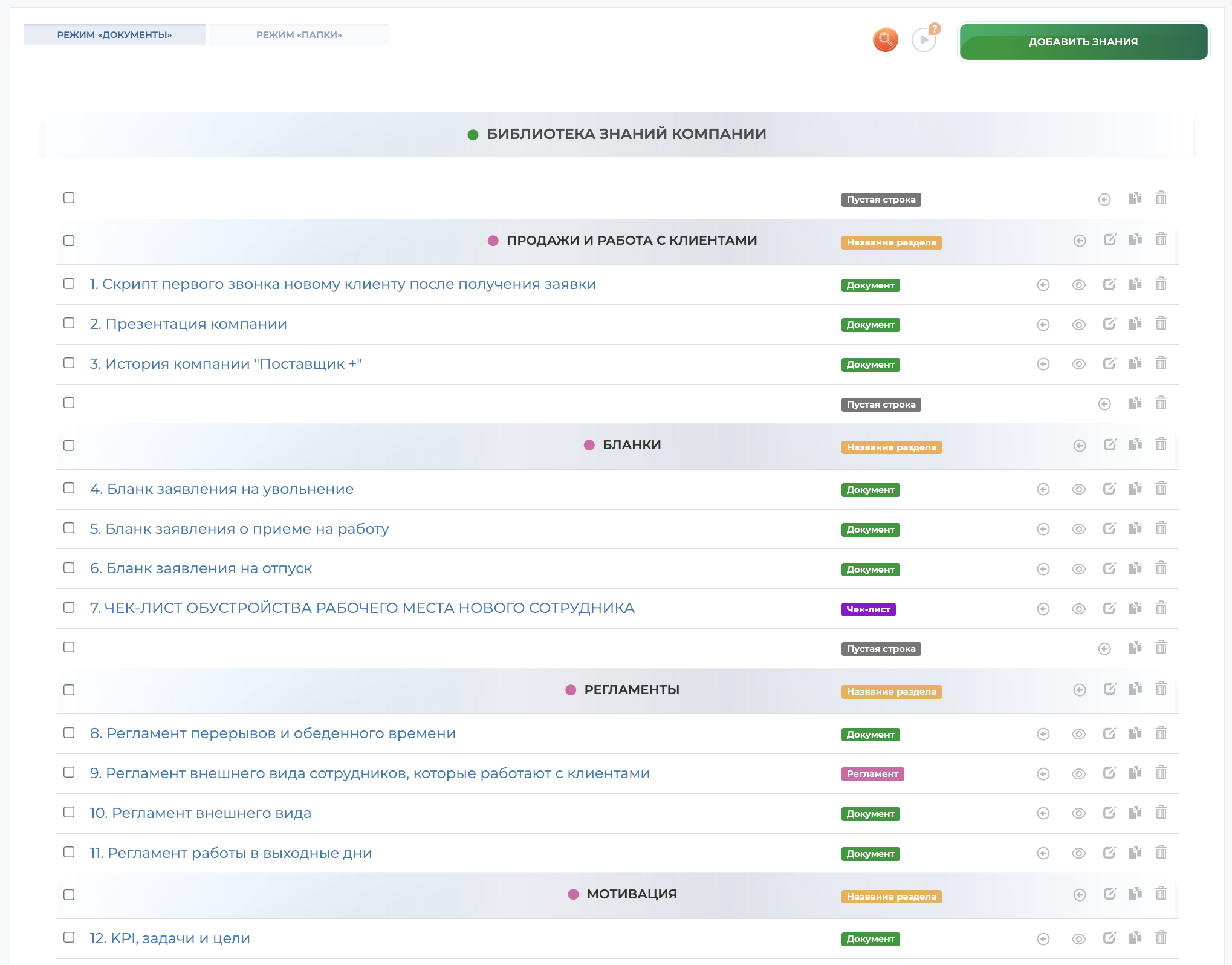Tick checkbox next to 'Регламент внешнего вида'
The image size is (1232, 965).
(69, 812)
